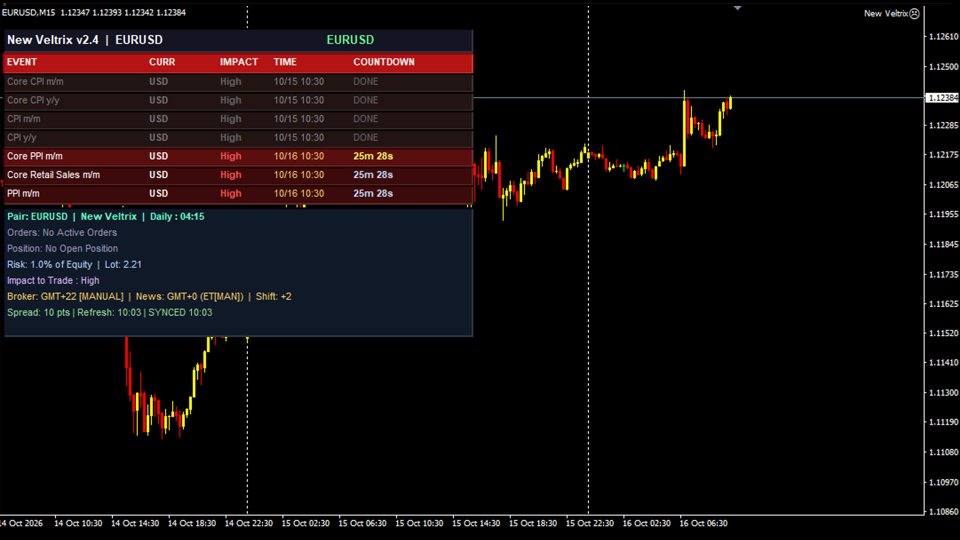Click the 14 Oct 22:30 time axis label
This screenshot has height=540, width=960.
click(249, 523)
